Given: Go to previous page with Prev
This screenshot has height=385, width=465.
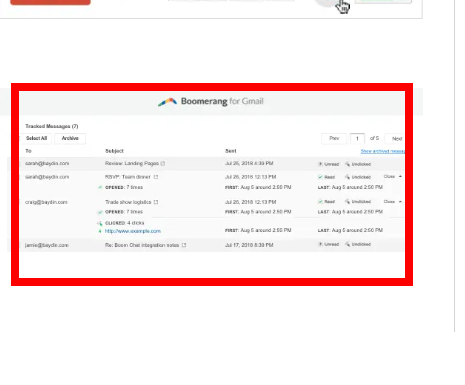Looking at the screenshot, I should pyautogui.click(x=334, y=138).
